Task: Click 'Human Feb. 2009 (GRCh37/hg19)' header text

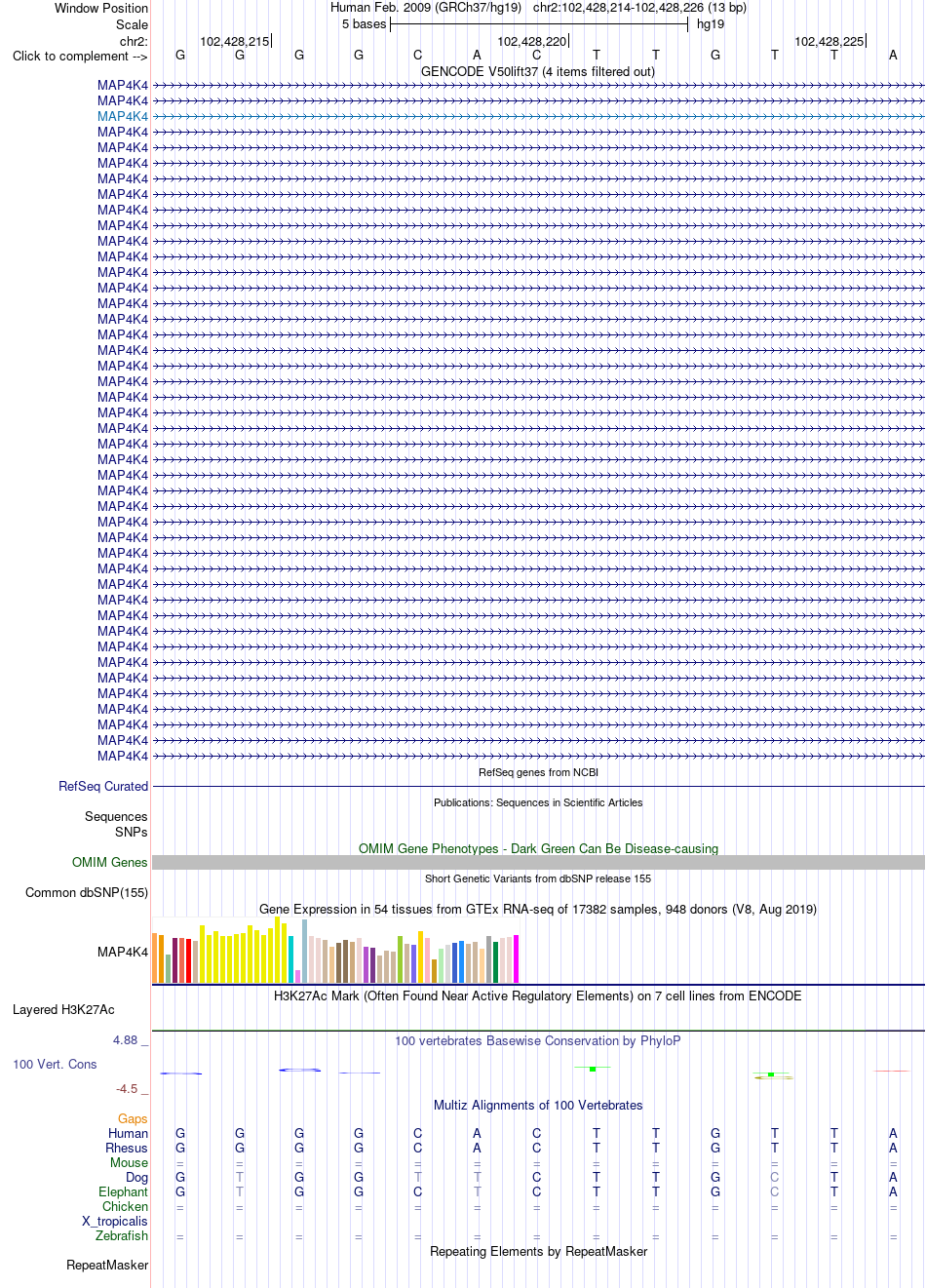Action: point(426,7)
